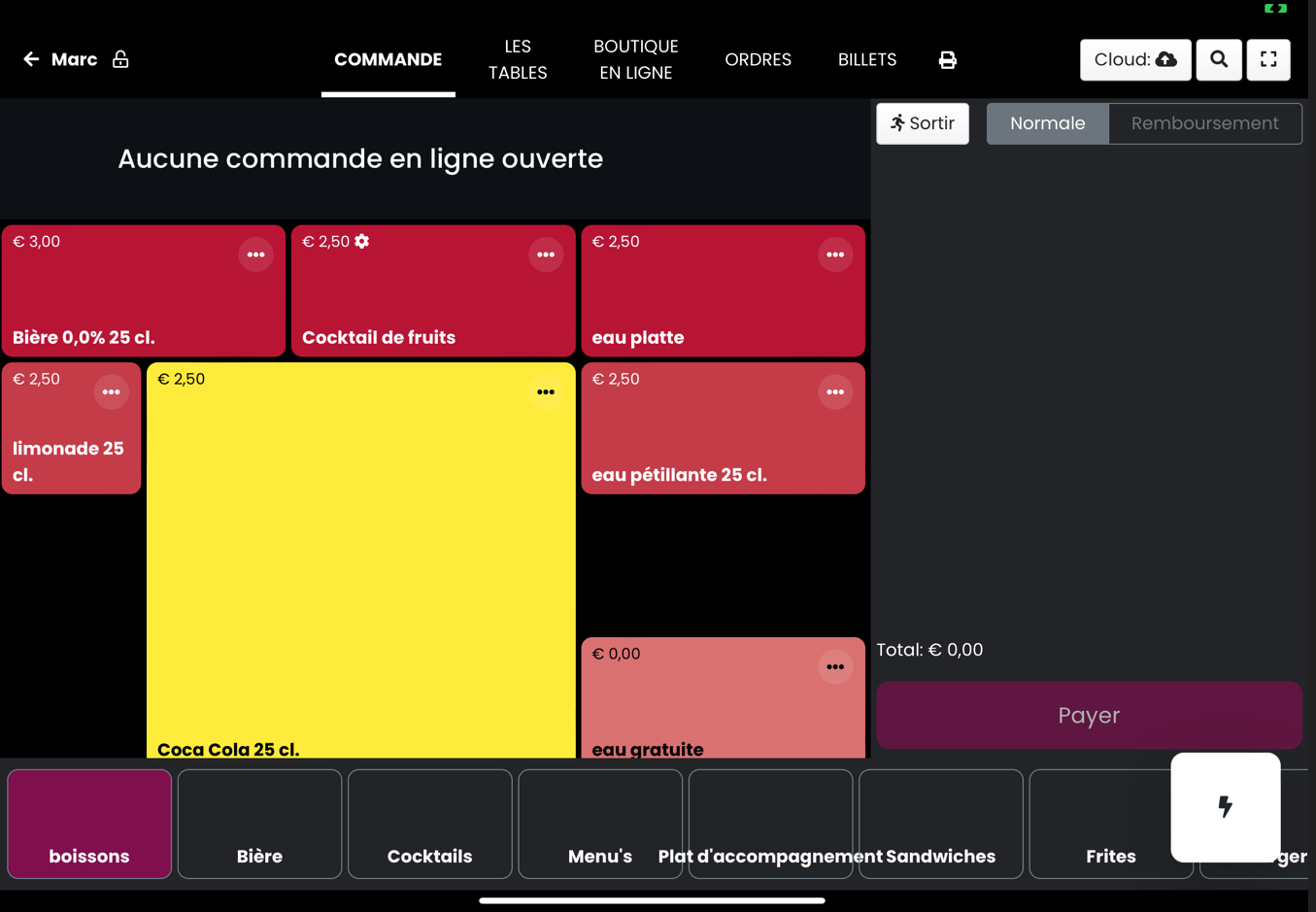Select the boissons category
The height and width of the screenshot is (912, 1316).
click(89, 824)
